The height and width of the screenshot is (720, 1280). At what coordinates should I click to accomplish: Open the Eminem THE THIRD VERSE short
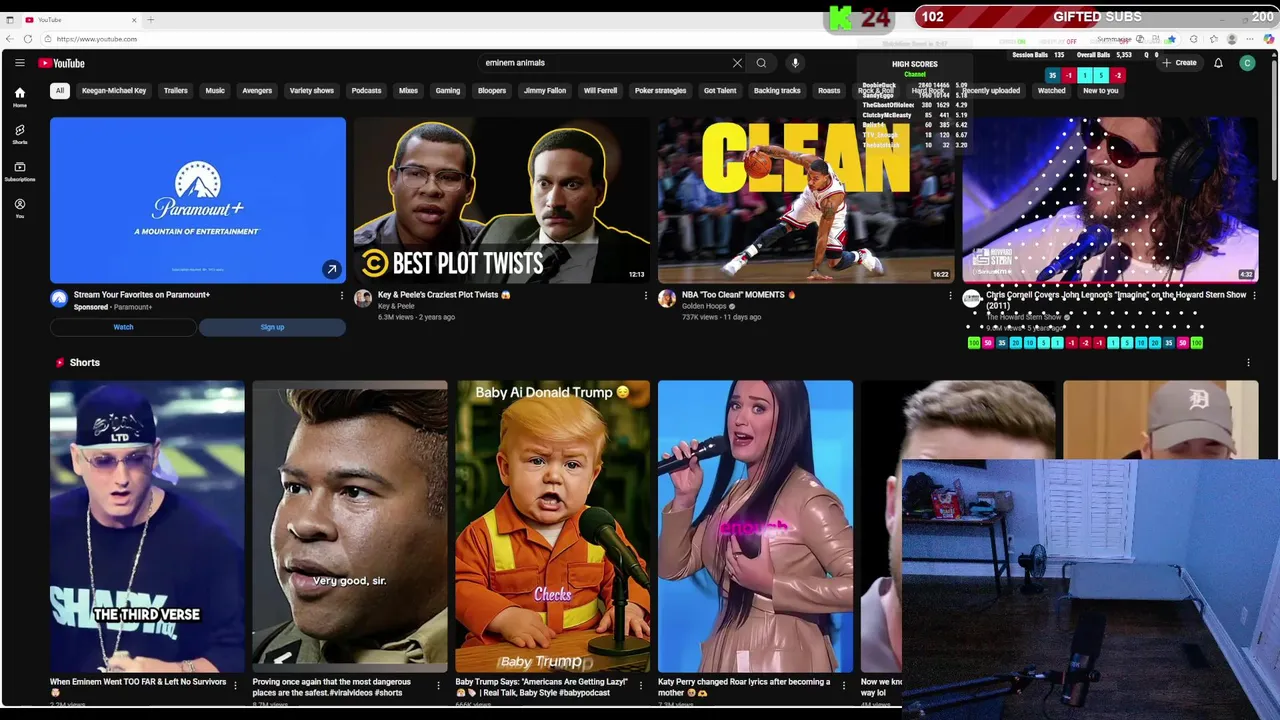[x=147, y=526]
